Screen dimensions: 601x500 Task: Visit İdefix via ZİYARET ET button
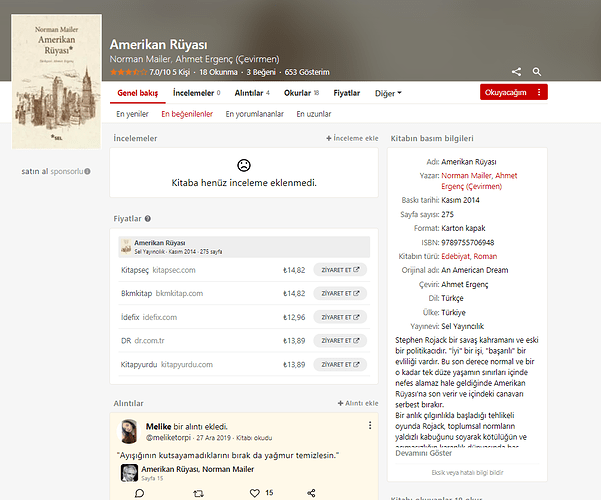pyautogui.click(x=340, y=317)
